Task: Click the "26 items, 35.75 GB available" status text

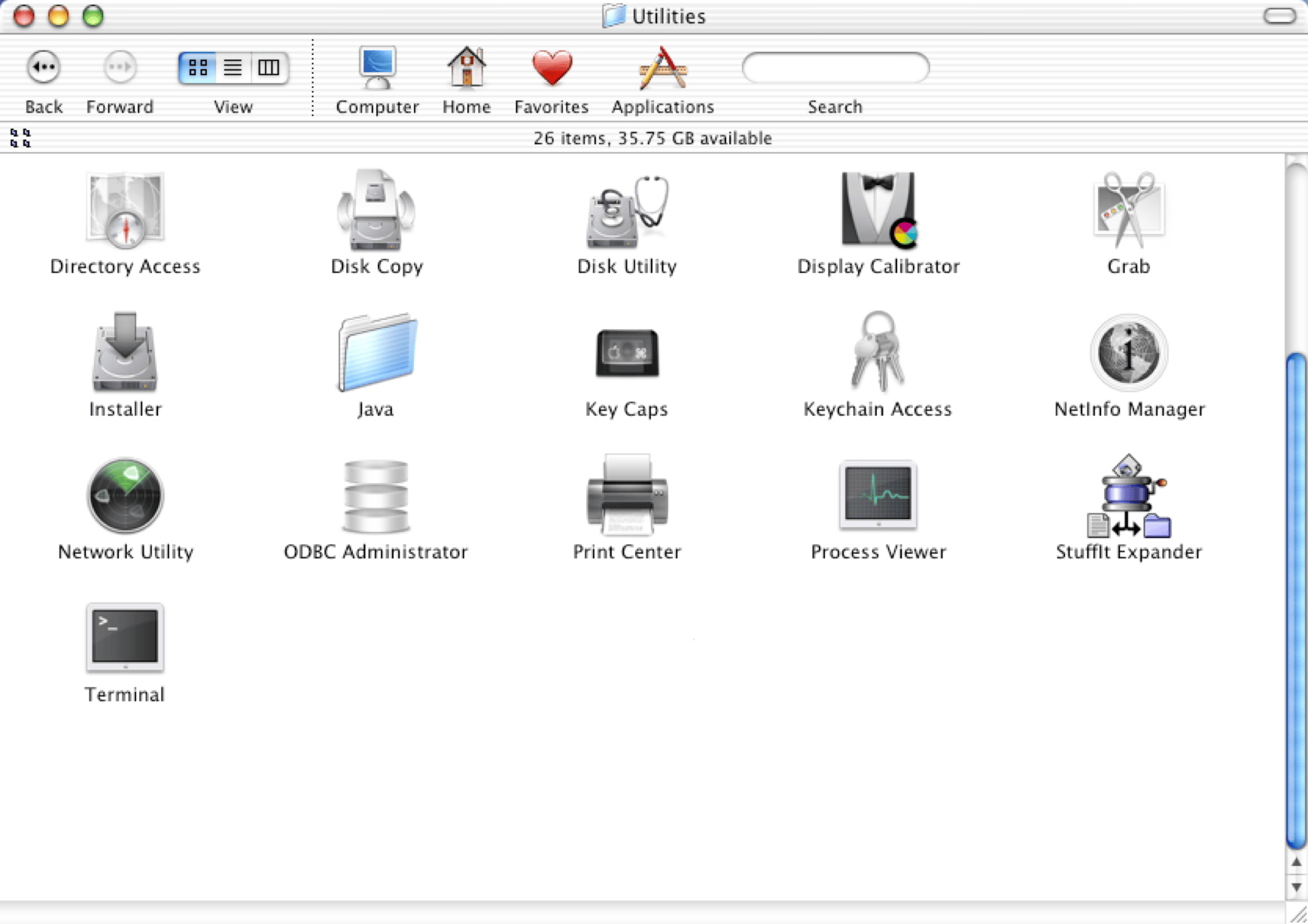Action: [x=652, y=138]
